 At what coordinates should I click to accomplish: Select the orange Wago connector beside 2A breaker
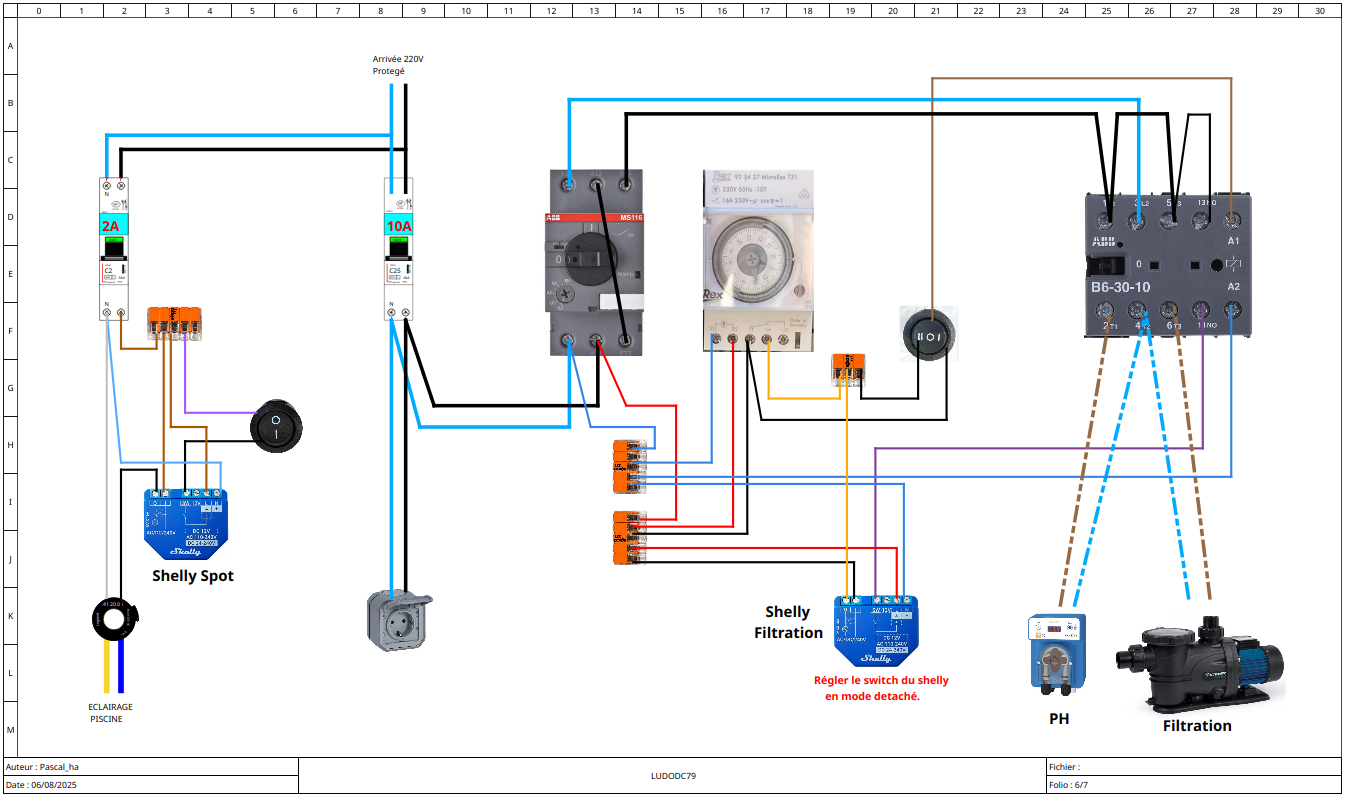tap(176, 324)
